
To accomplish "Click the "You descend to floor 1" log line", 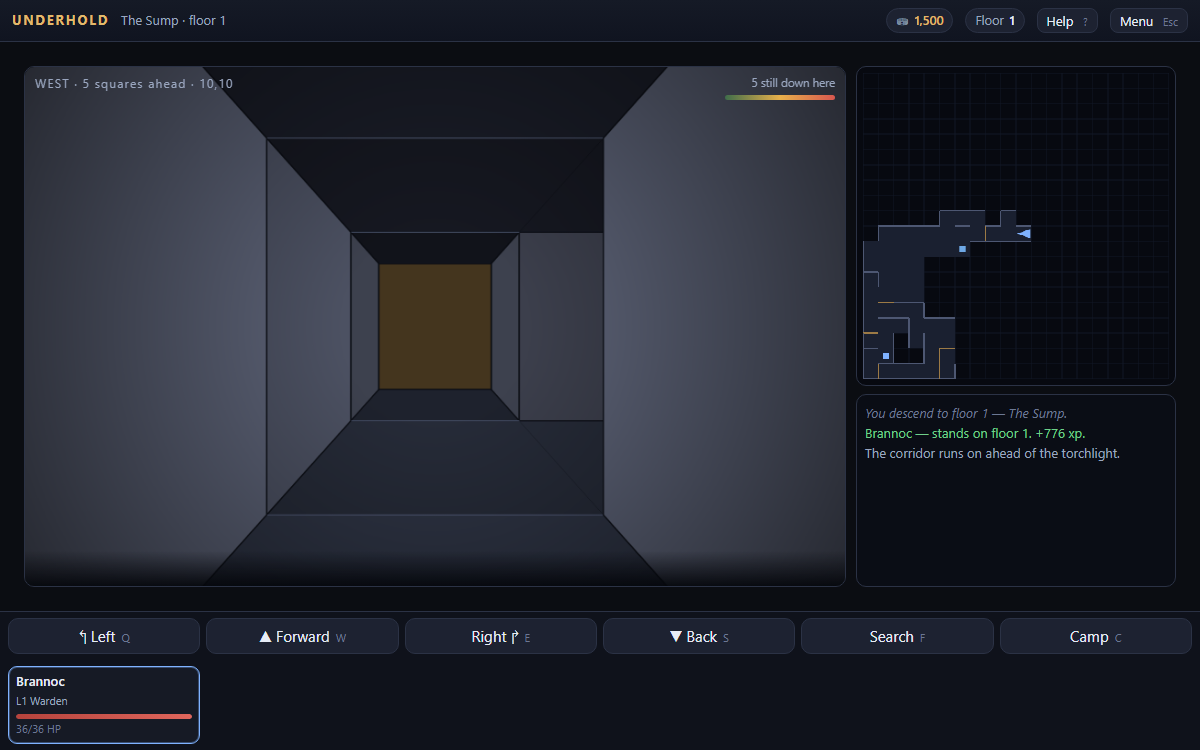I will click(966, 413).
